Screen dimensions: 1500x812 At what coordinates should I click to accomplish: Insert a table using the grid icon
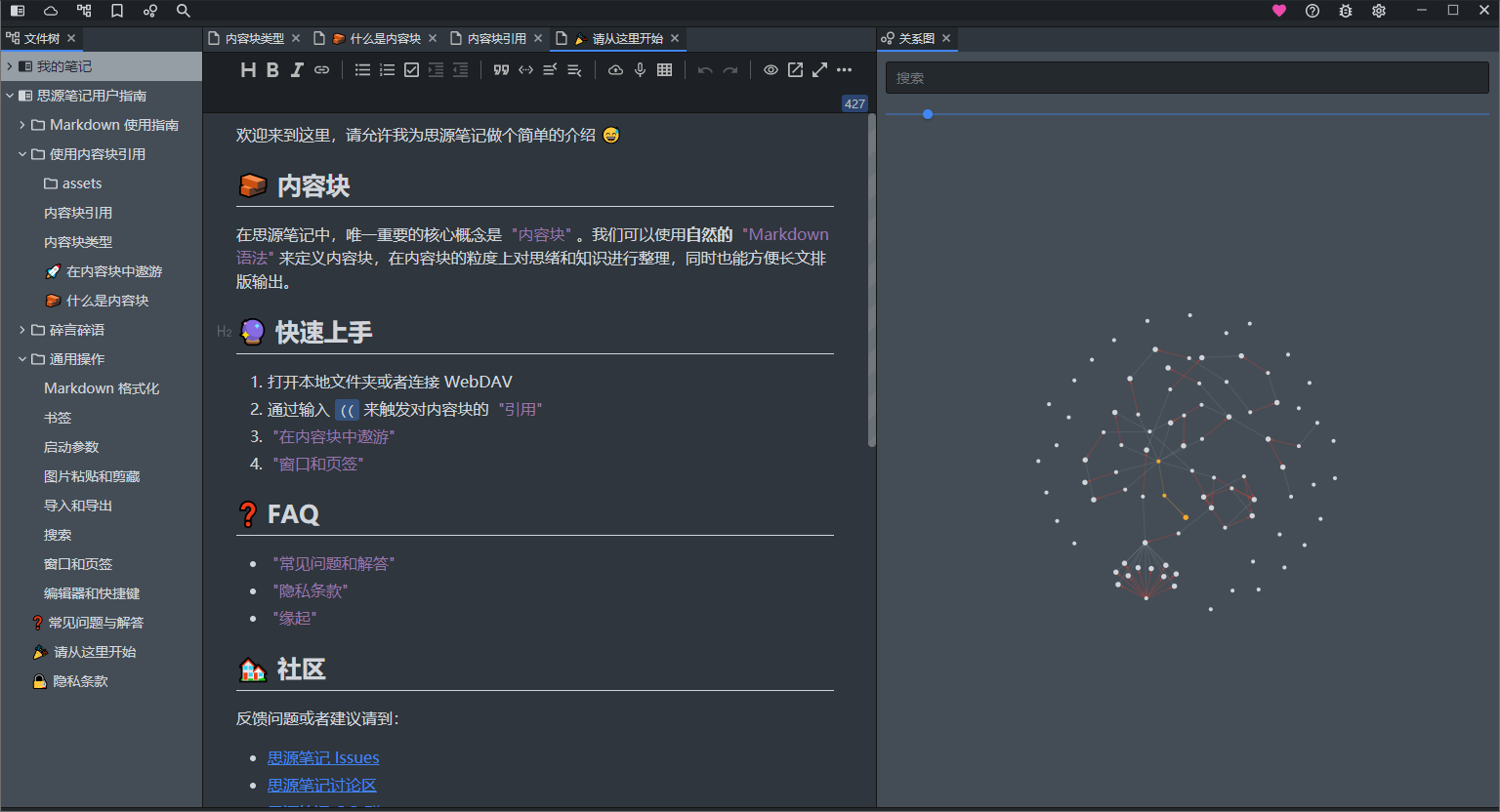[664, 69]
